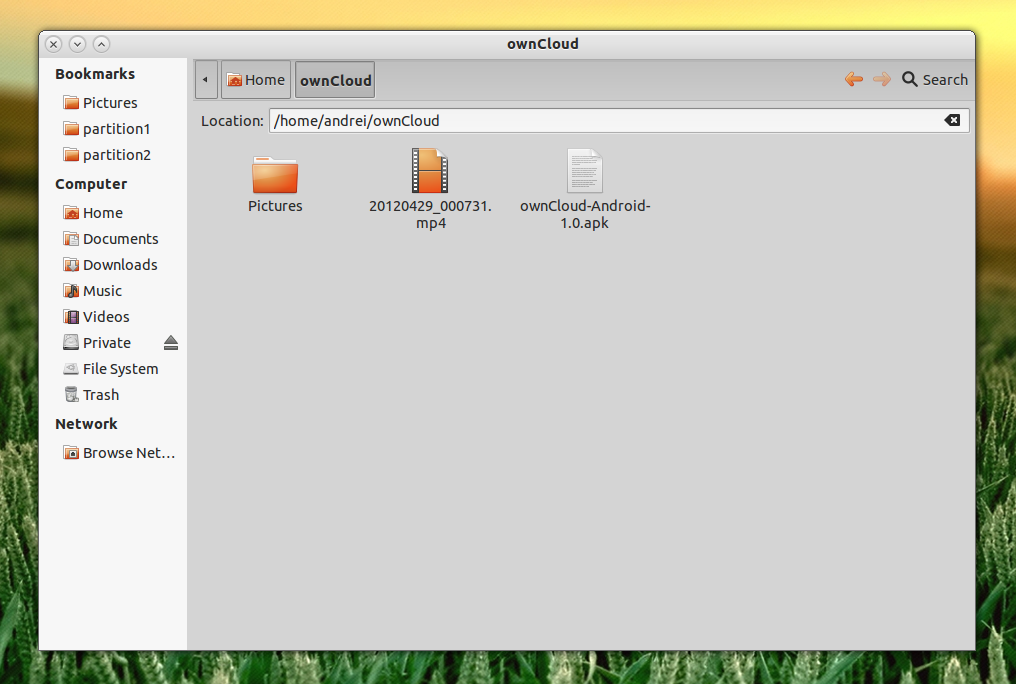Open the Downloads folder from the sidebar

click(x=118, y=264)
